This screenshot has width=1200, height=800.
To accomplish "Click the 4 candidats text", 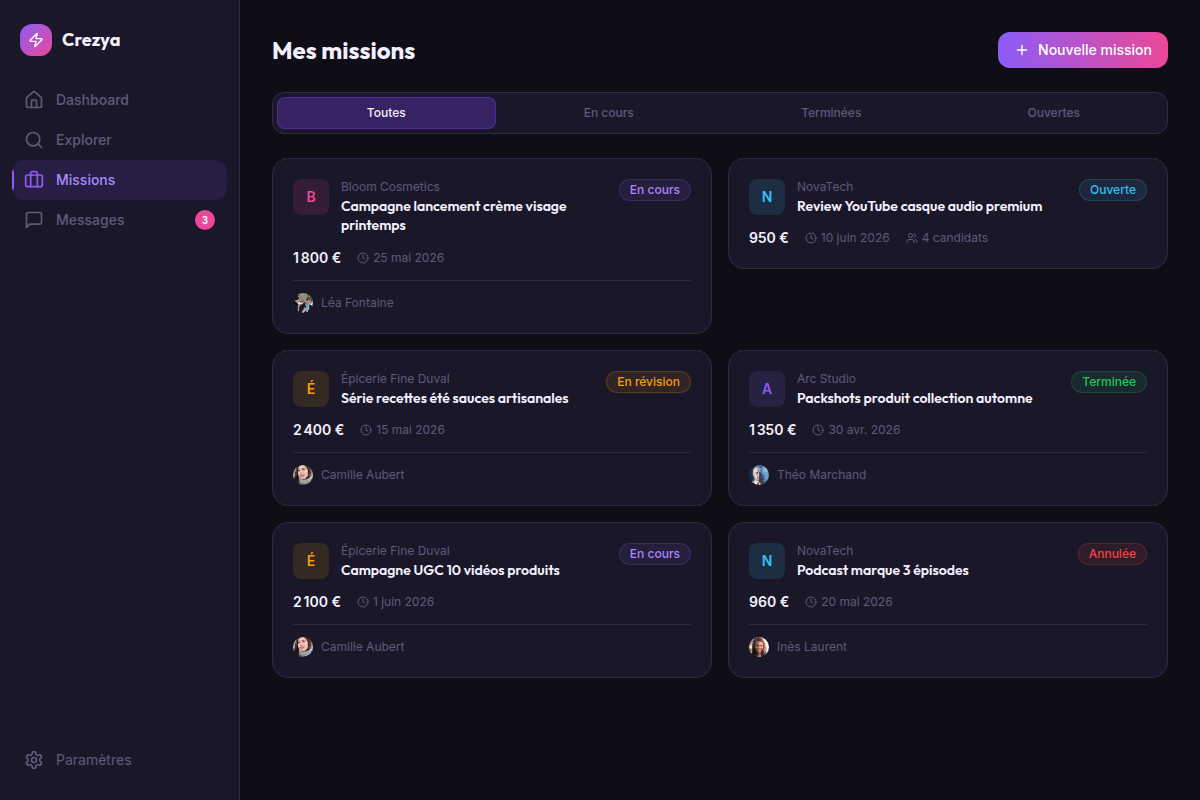I will click(955, 238).
